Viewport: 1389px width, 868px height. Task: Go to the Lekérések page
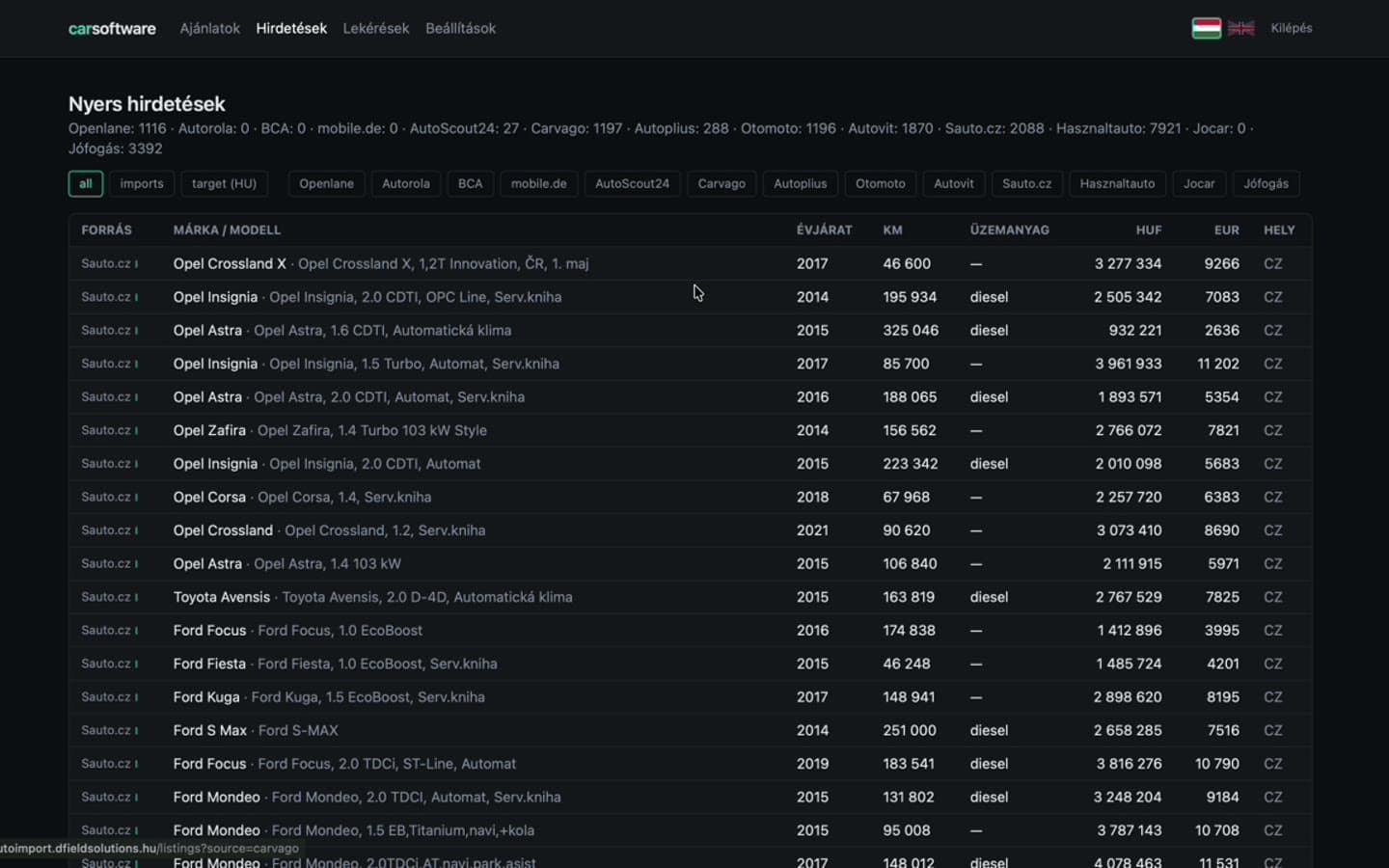(x=376, y=29)
